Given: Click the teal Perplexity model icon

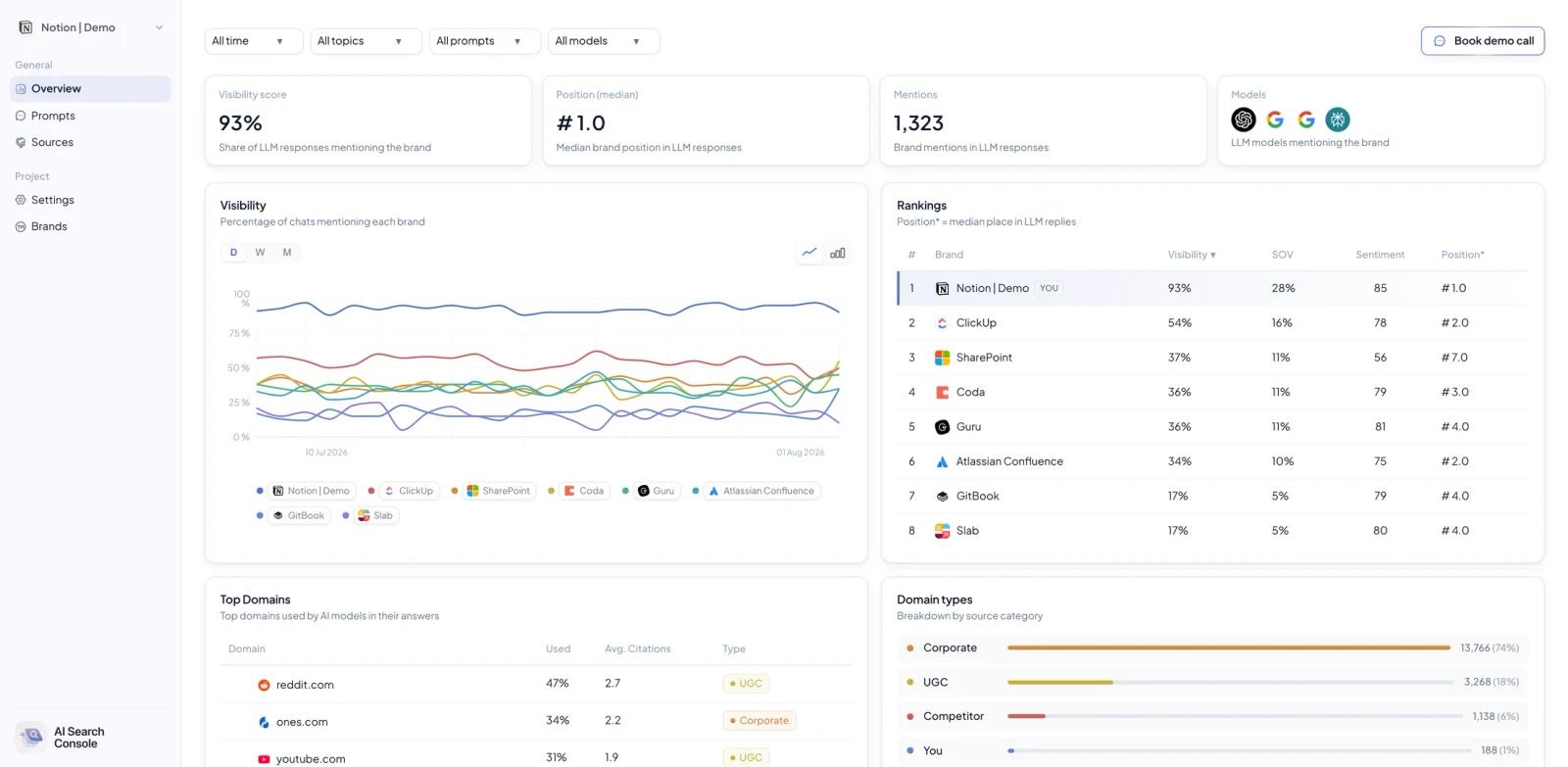Looking at the screenshot, I should (1338, 120).
